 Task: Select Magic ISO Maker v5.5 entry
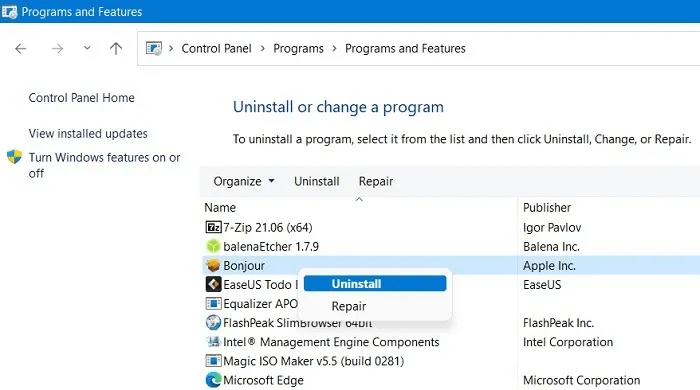313,361
